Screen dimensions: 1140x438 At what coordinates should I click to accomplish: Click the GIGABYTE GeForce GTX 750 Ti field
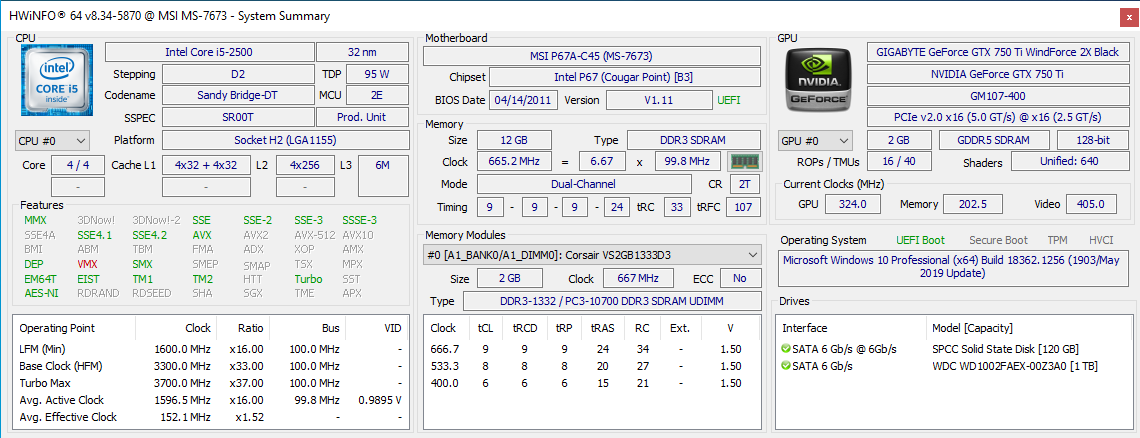coord(997,52)
